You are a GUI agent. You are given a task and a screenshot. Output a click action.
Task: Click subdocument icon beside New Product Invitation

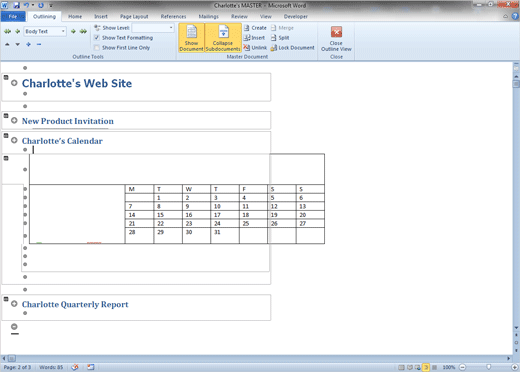point(6,116)
